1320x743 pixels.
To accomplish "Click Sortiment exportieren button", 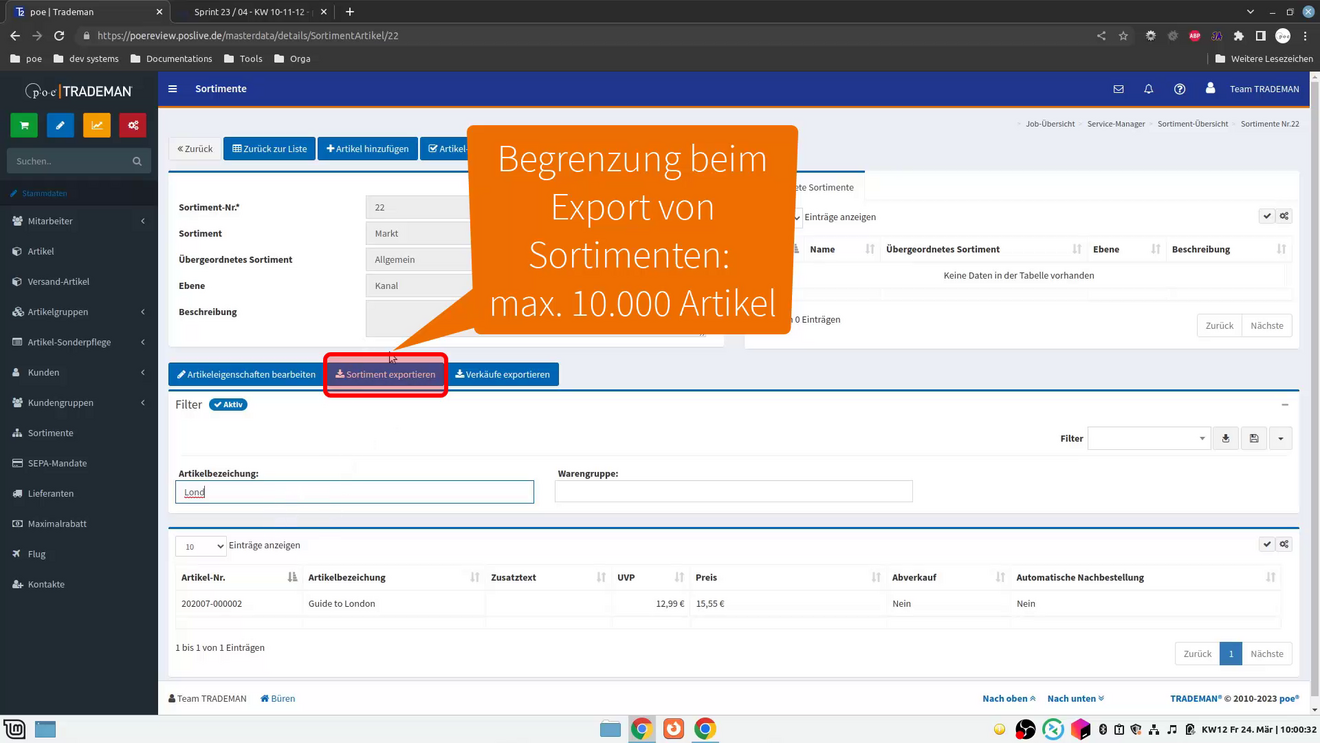I will click(385, 374).
